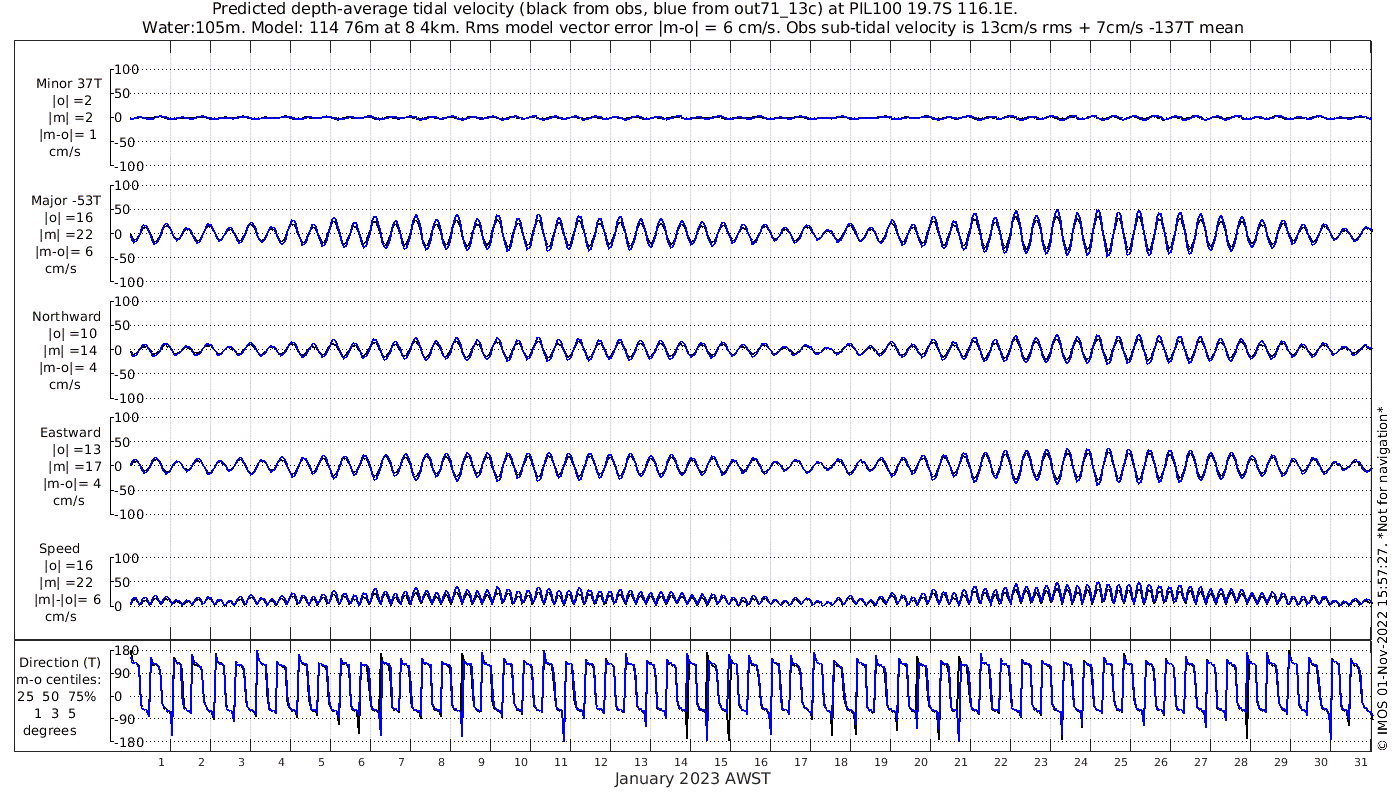Click the 'January 2023 AWST' axis title

click(692, 779)
